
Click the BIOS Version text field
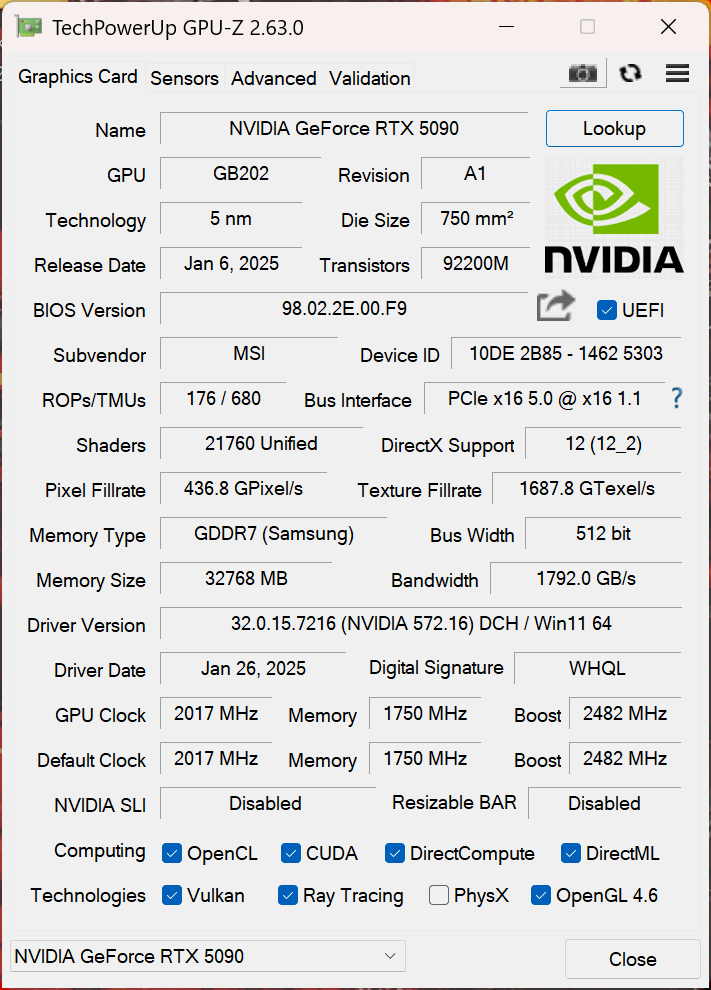click(x=344, y=308)
